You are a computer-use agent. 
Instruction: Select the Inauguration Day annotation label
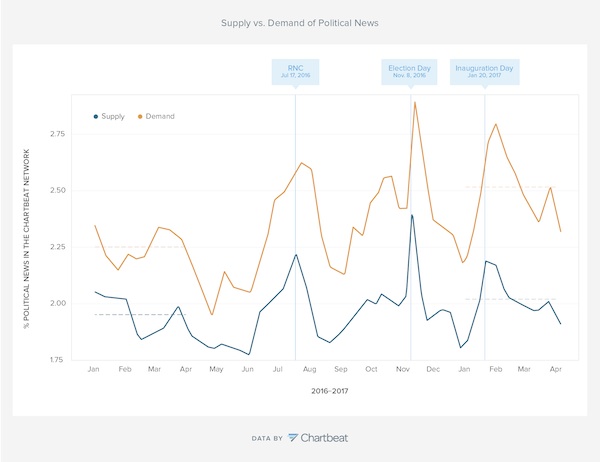[484, 72]
